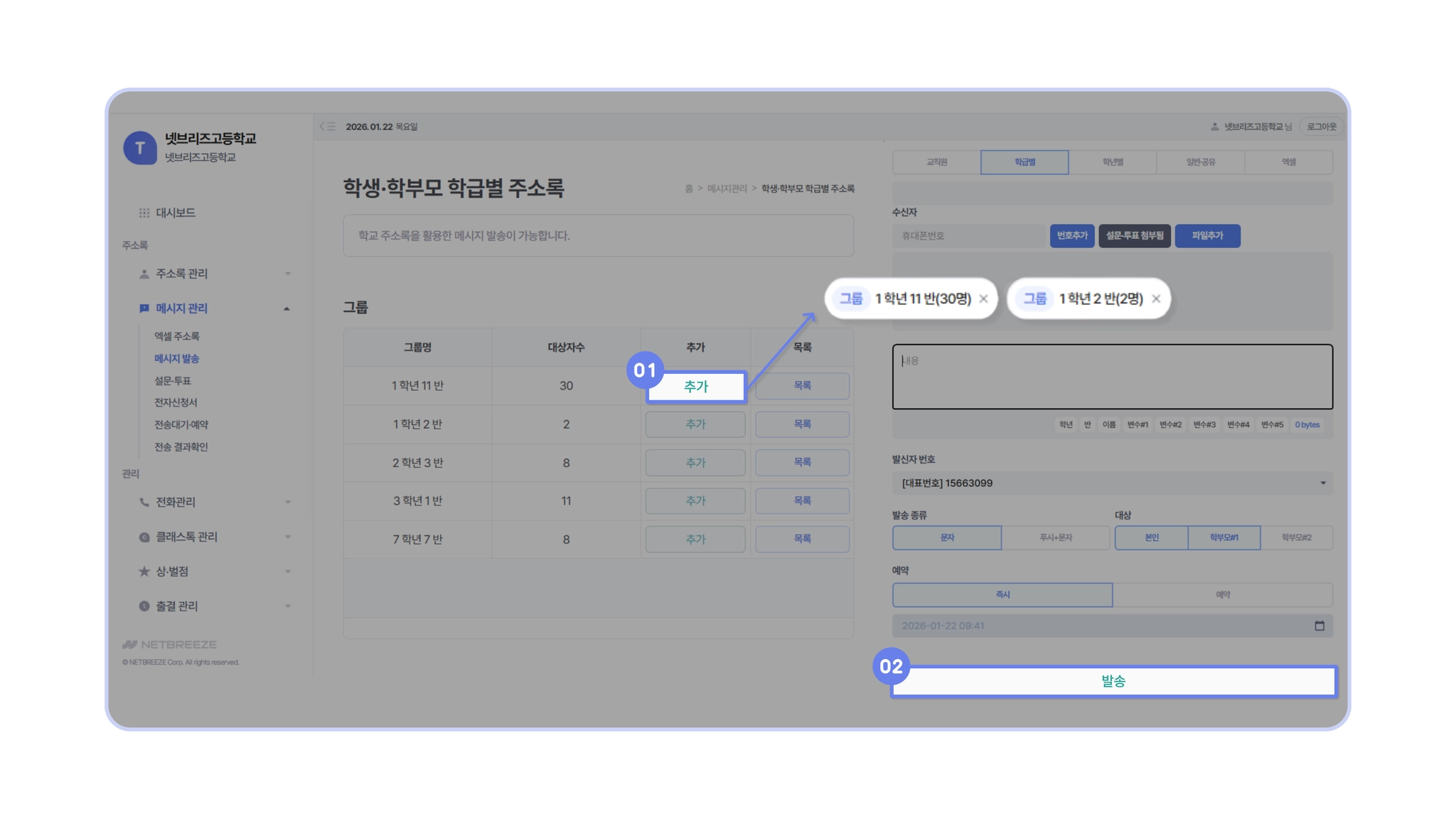The height and width of the screenshot is (819, 1456).
Task: Remove the 1학년 11반(30명) group chip
Action: (x=983, y=299)
